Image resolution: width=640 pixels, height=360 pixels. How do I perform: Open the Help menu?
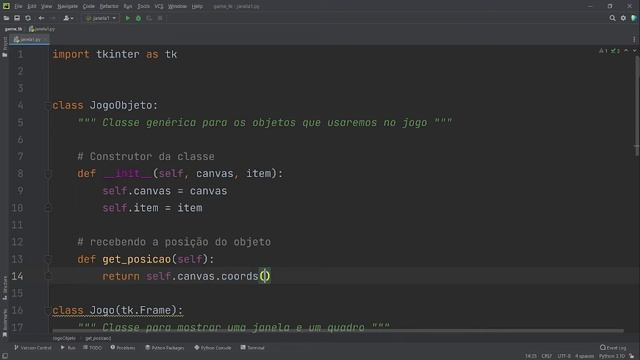[x=197, y=7]
